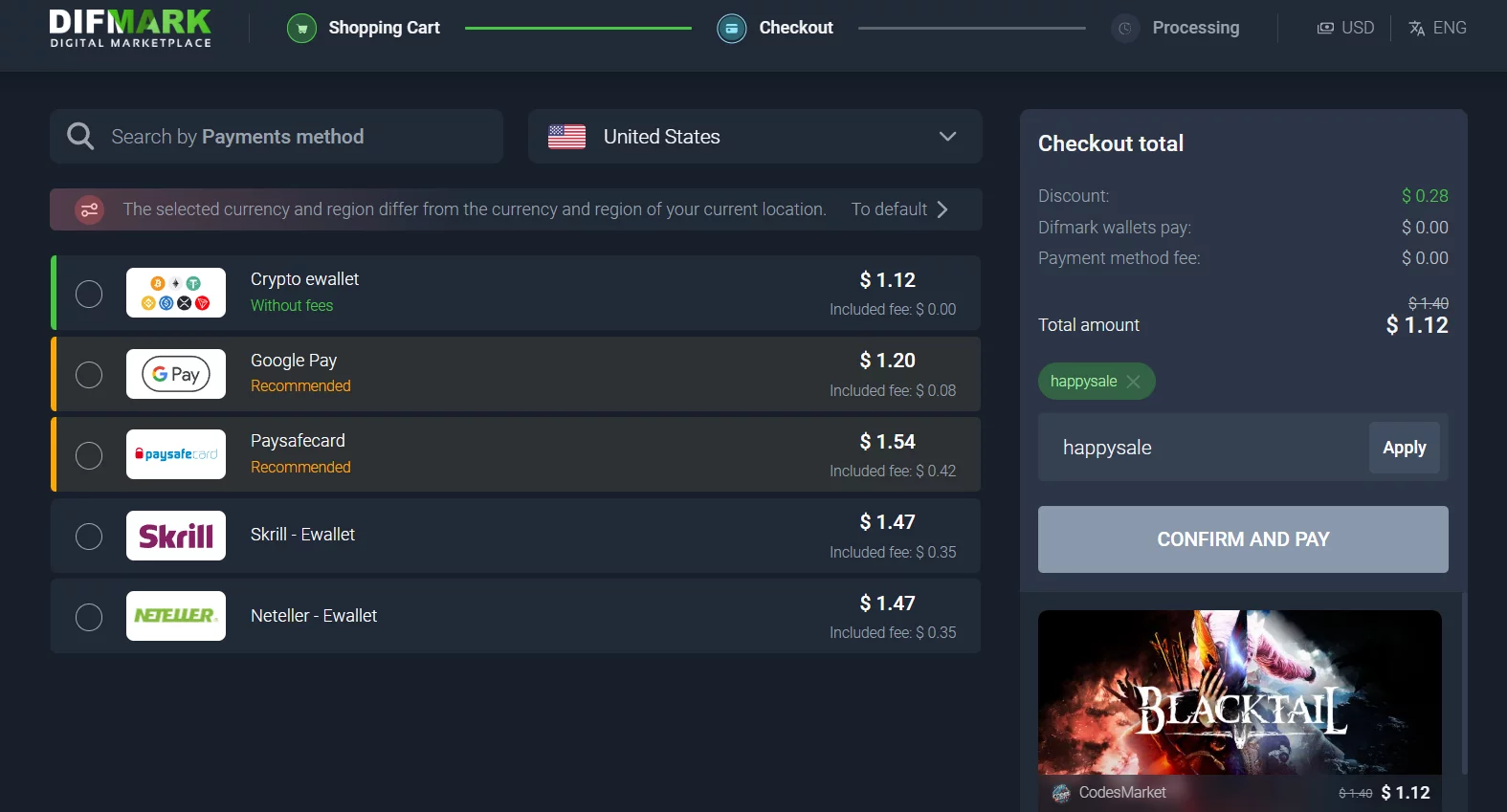
Task: Open the USD currency selector
Action: tap(1345, 28)
